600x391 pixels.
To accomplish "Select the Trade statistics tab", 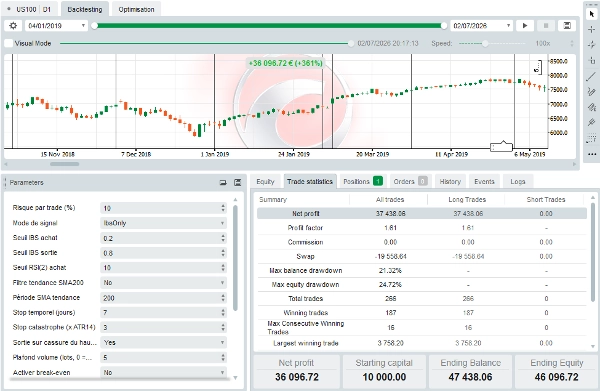I will pyautogui.click(x=310, y=181).
